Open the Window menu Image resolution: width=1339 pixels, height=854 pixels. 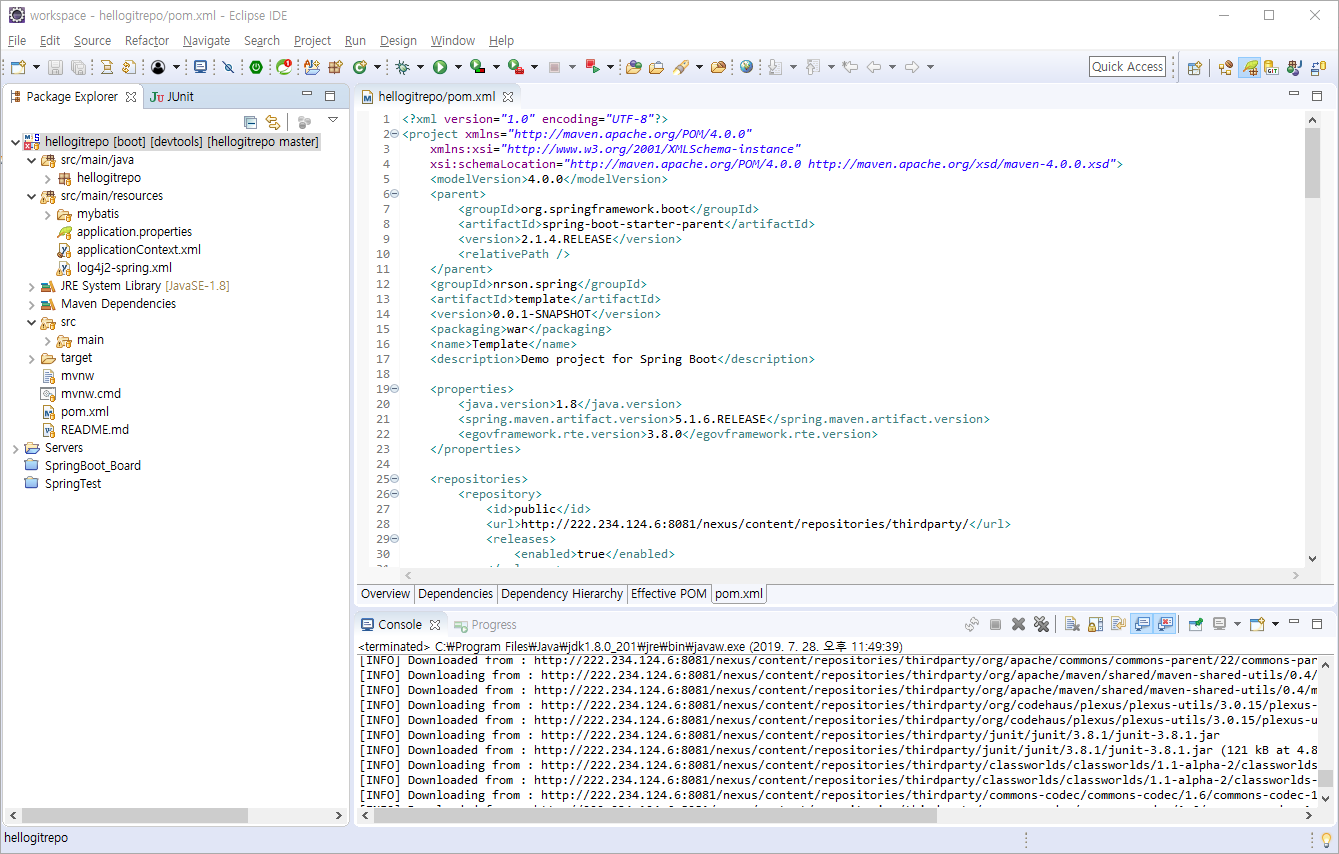453,40
